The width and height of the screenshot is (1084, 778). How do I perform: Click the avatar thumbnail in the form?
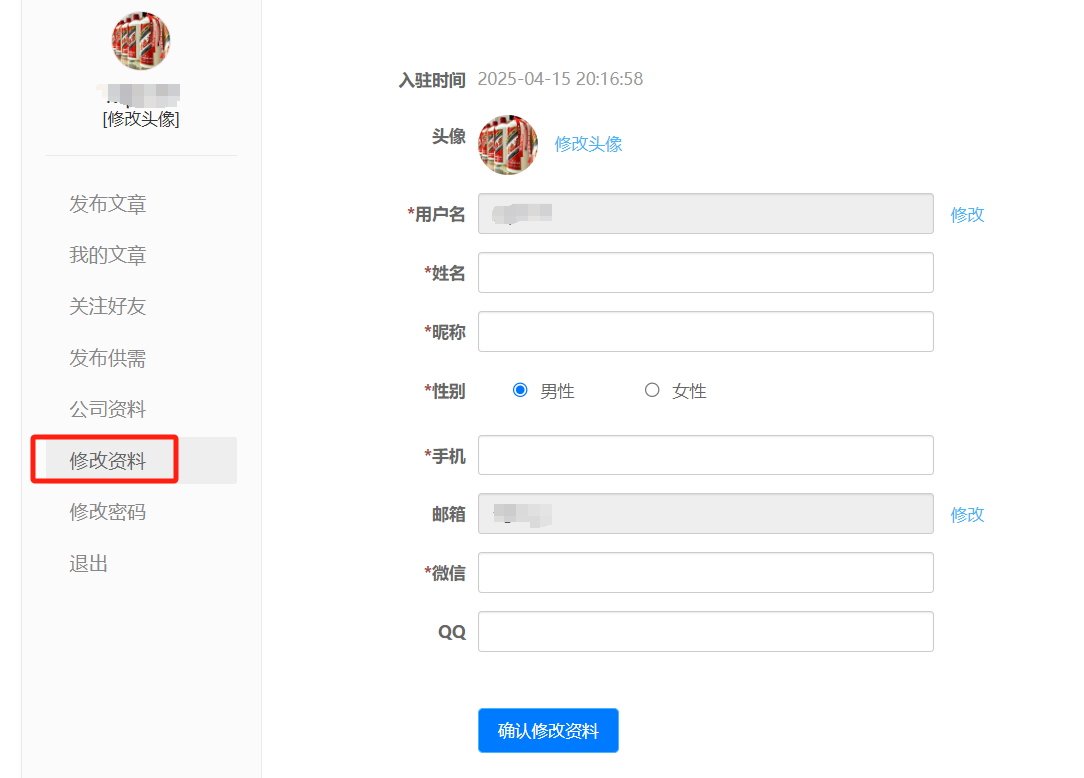pyautogui.click(x=508, y=144)
